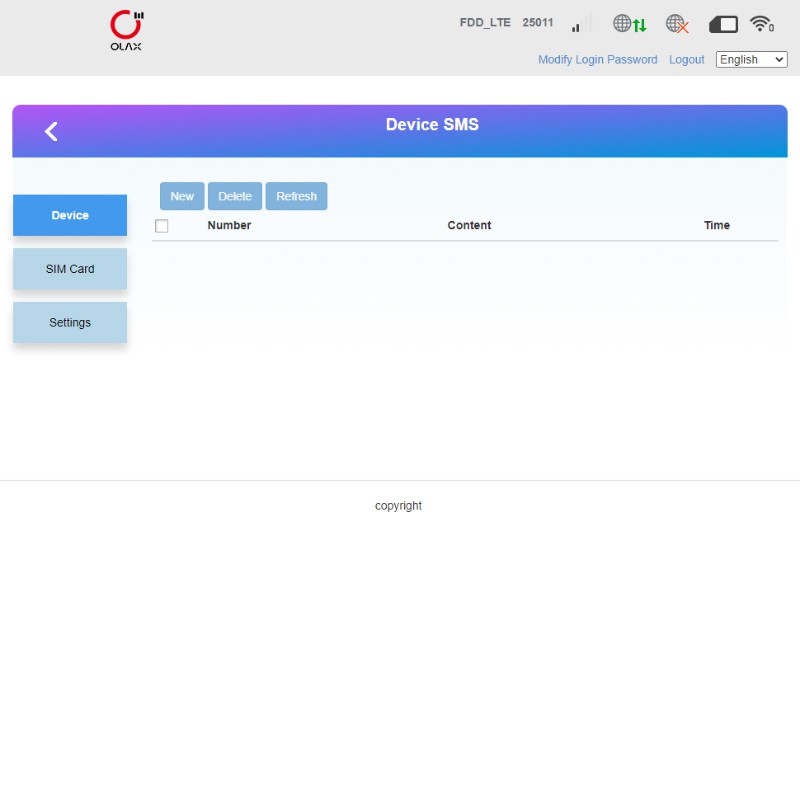Viewport: 800px width, 800px height.
Task: Switch to the Device SMS tab
Action: [70, 216]
